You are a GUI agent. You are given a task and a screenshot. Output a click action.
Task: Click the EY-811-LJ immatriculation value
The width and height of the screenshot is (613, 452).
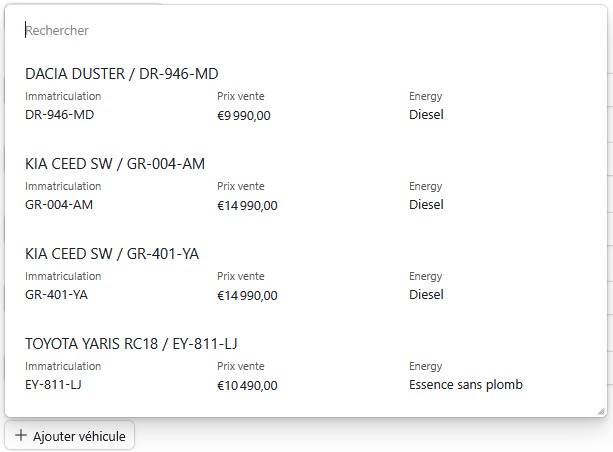(53, 385)
